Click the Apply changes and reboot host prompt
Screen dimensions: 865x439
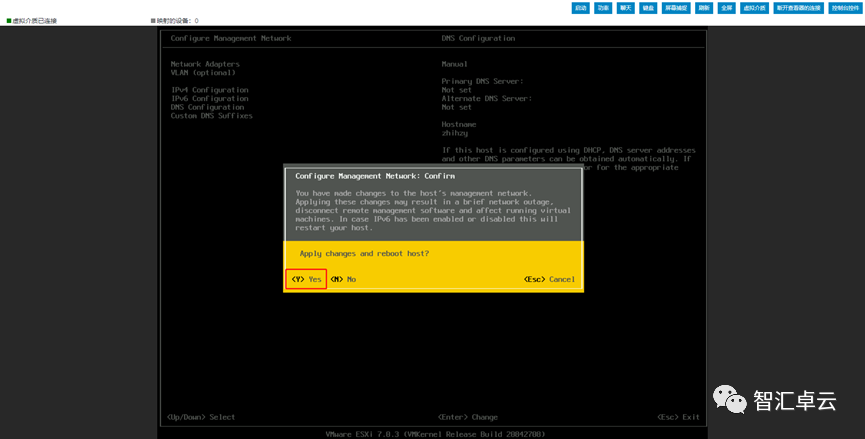click(x=364, y=254)
